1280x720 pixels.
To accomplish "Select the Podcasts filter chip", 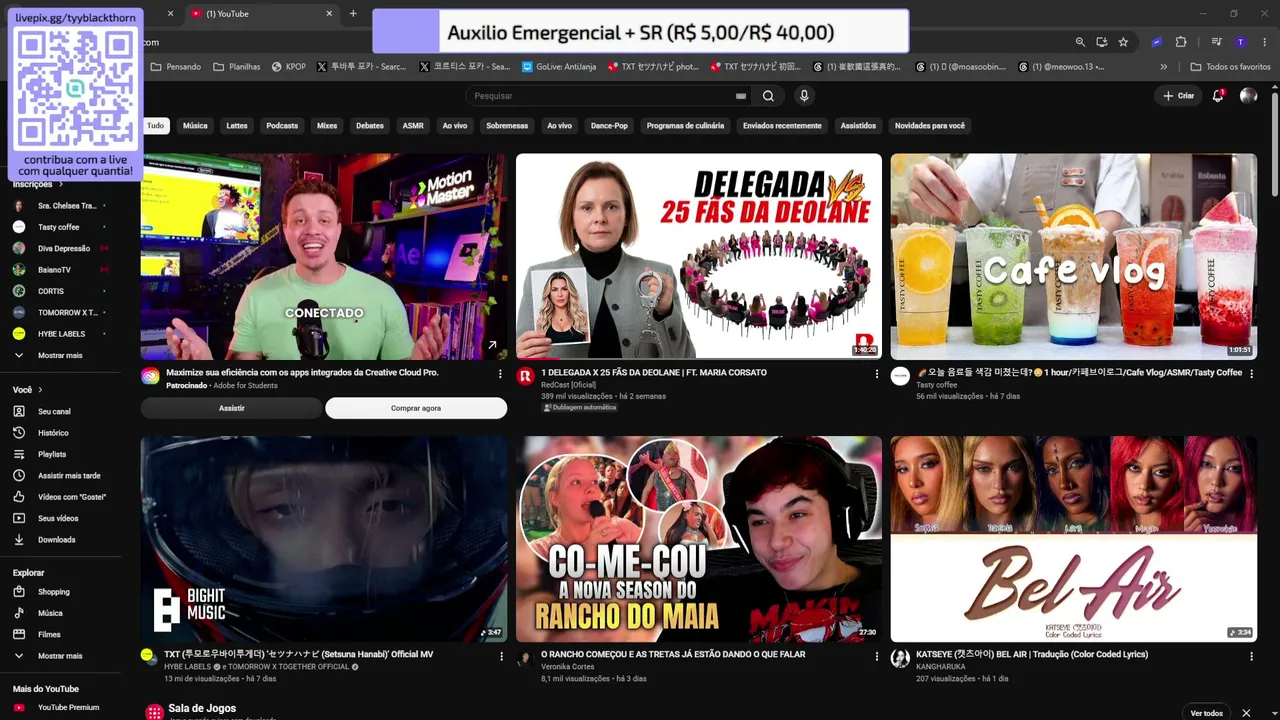I will coord(282,126).
